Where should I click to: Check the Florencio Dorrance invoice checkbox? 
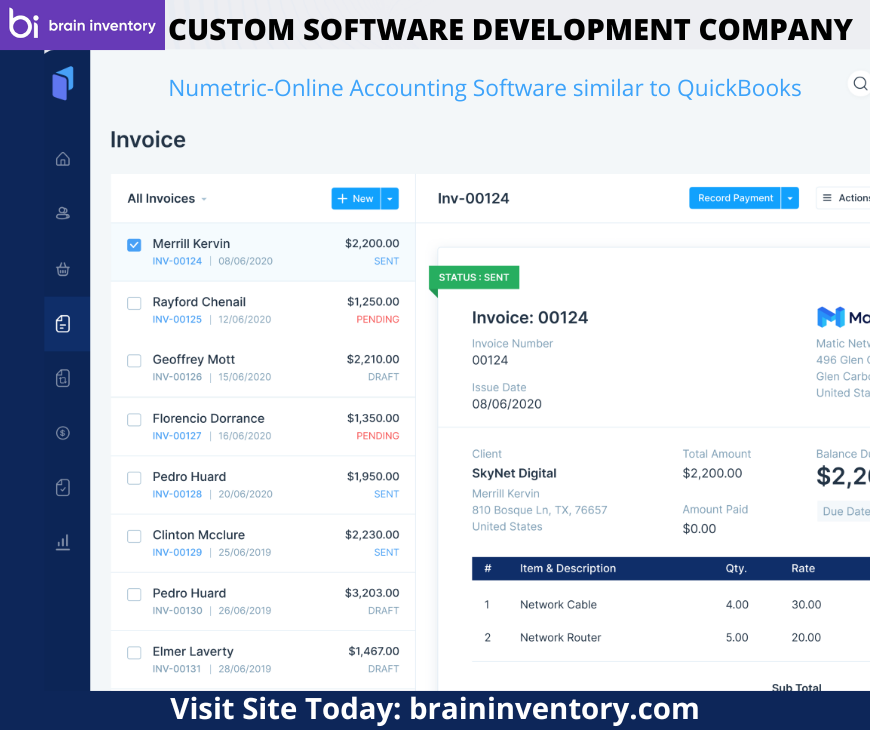point(134,420)
